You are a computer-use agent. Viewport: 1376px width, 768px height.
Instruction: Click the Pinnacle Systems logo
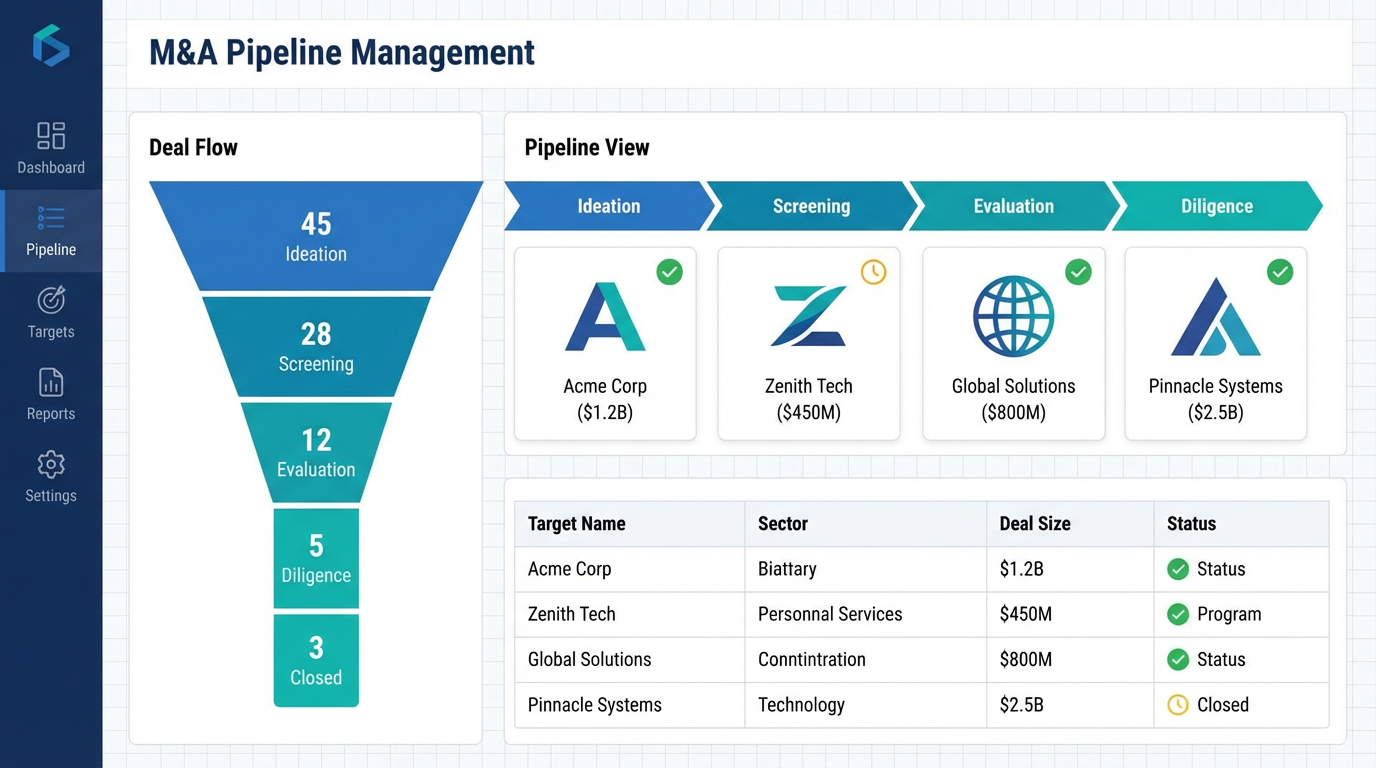click(x=1215, y=317)
